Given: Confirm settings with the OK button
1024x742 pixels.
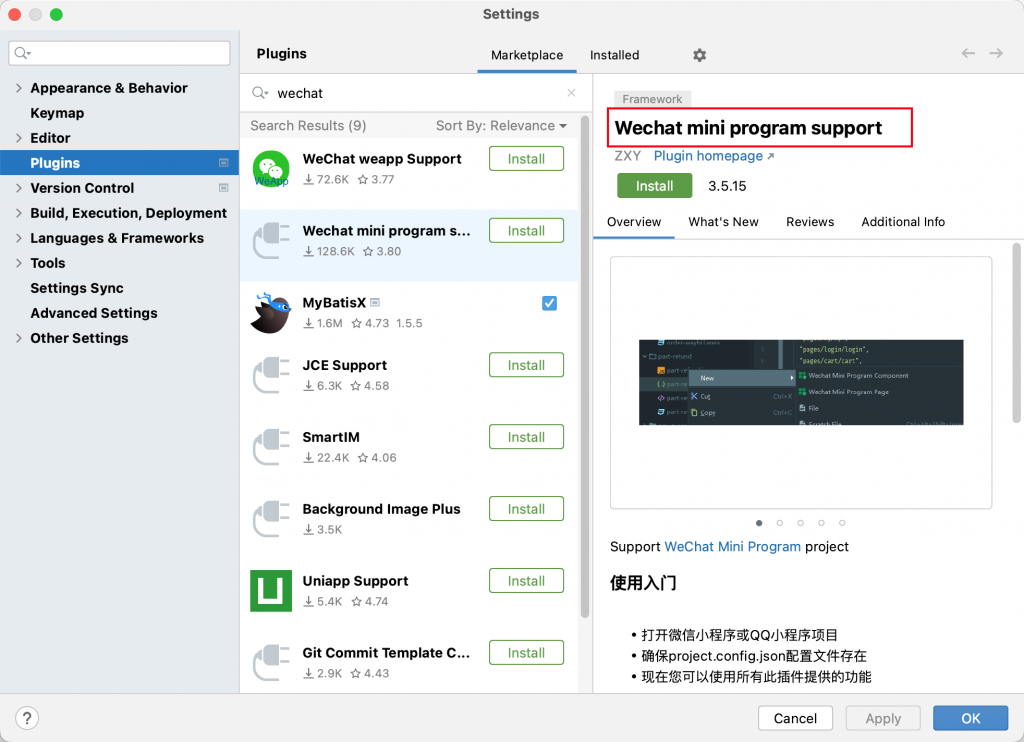Looking at the screenshot, I should pos(970,718).
